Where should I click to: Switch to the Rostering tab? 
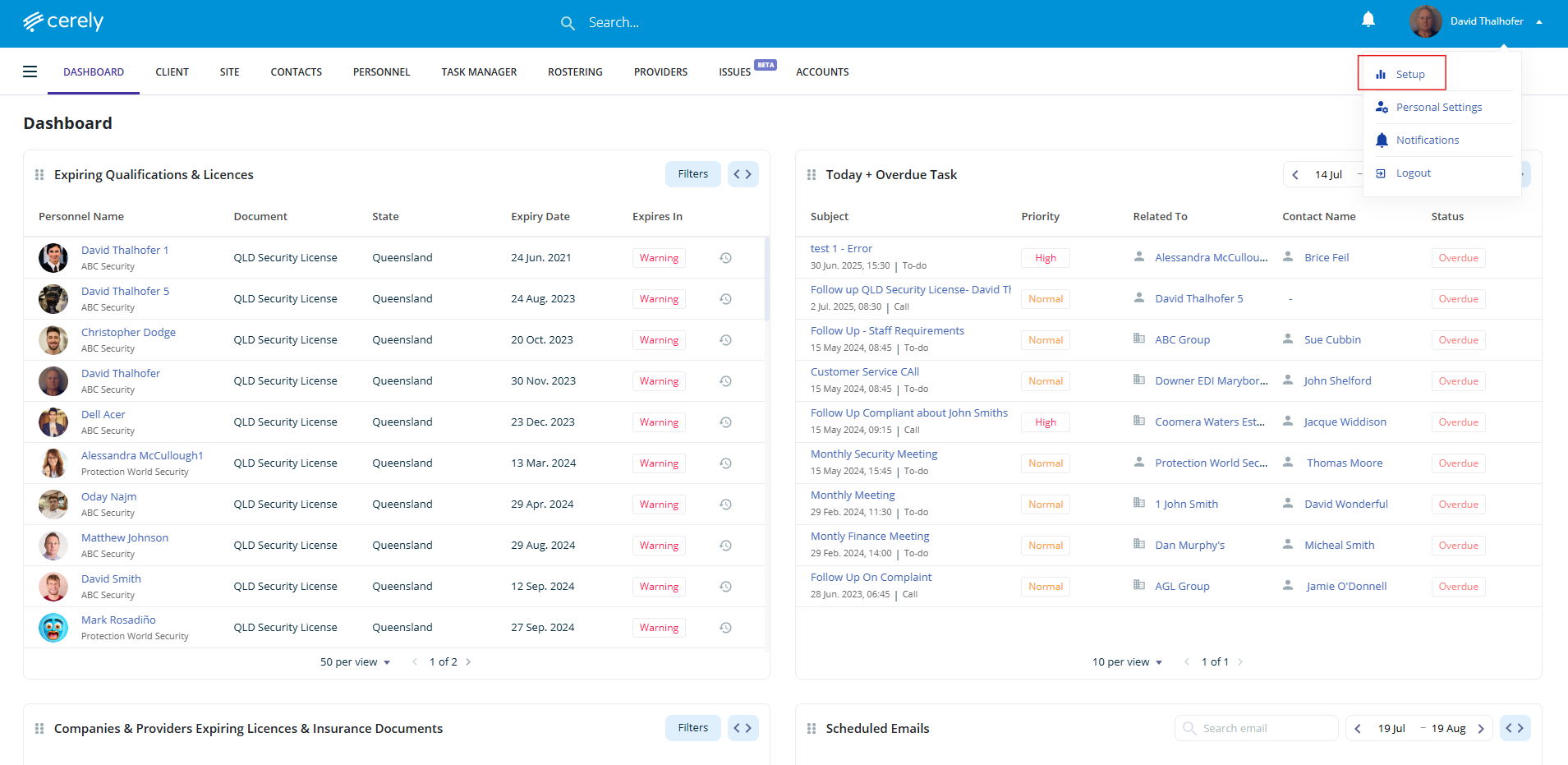[x=575, y=72]
